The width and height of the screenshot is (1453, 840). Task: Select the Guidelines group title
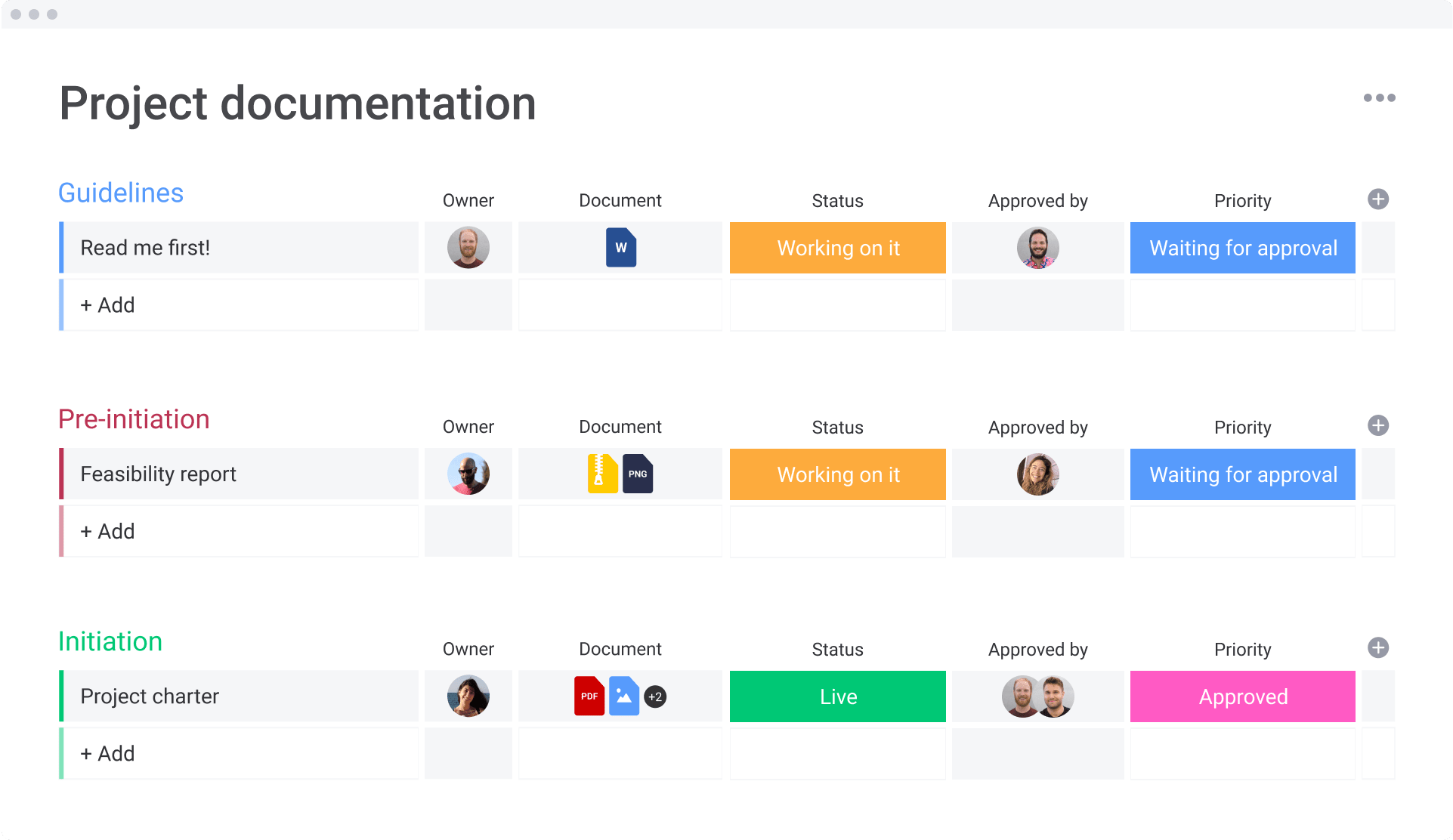point(120,193)
